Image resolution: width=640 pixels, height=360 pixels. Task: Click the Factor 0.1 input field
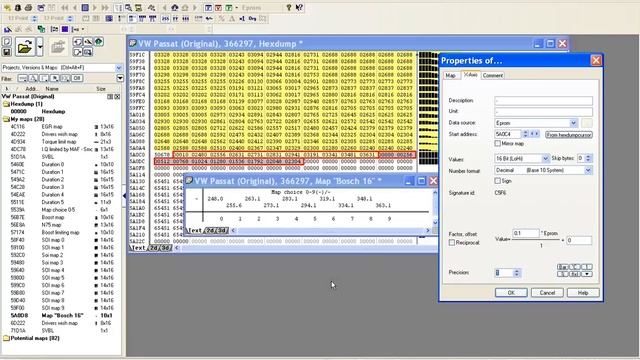(526, 233)
